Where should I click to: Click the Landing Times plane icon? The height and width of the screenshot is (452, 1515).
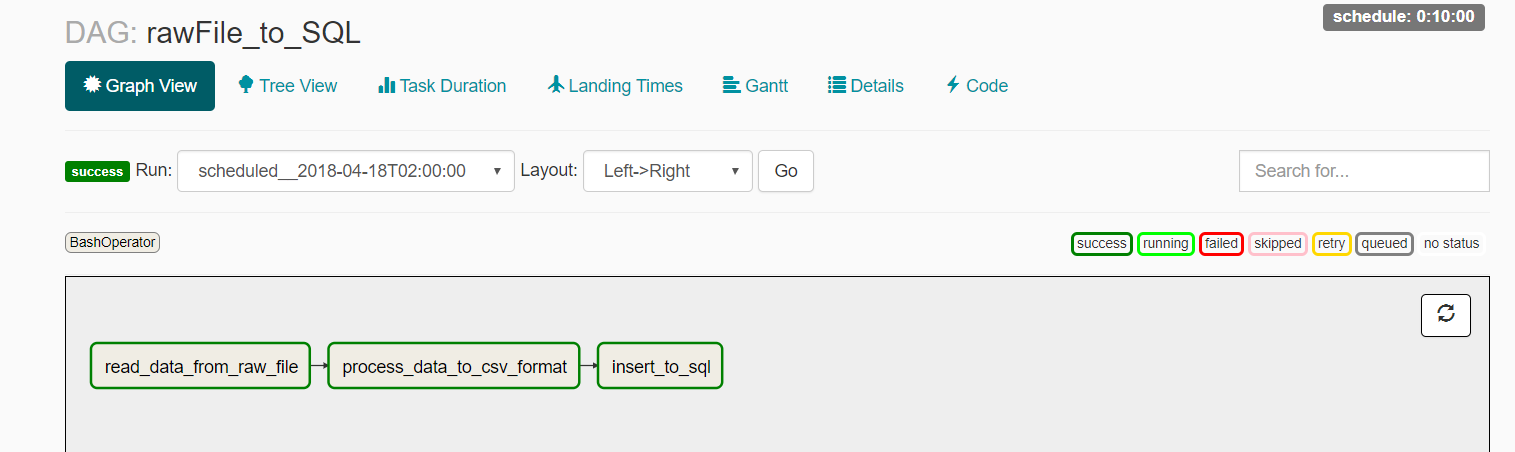click(556, 85)
